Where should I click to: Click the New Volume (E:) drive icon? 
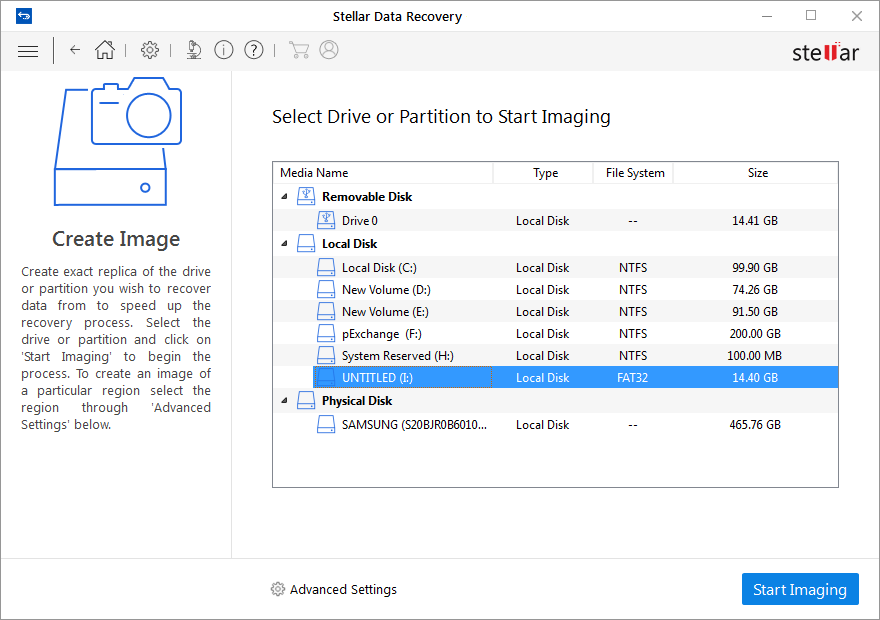point(326,311)
